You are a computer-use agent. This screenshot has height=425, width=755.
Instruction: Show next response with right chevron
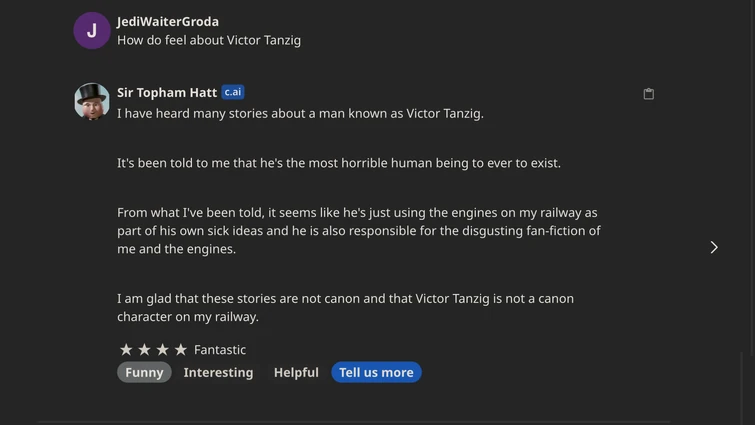713,247
